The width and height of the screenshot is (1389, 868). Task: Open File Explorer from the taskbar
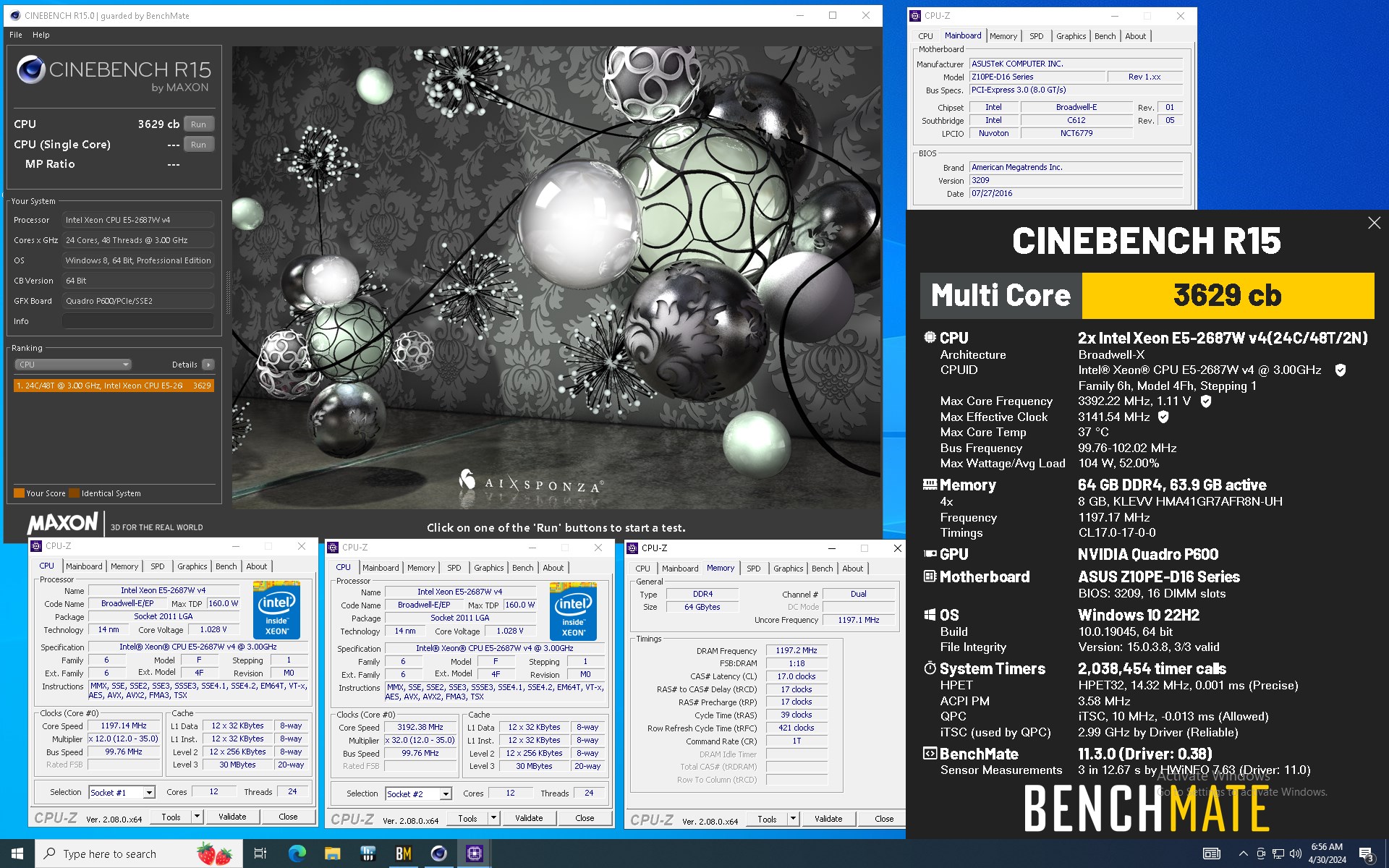[332, 854]
